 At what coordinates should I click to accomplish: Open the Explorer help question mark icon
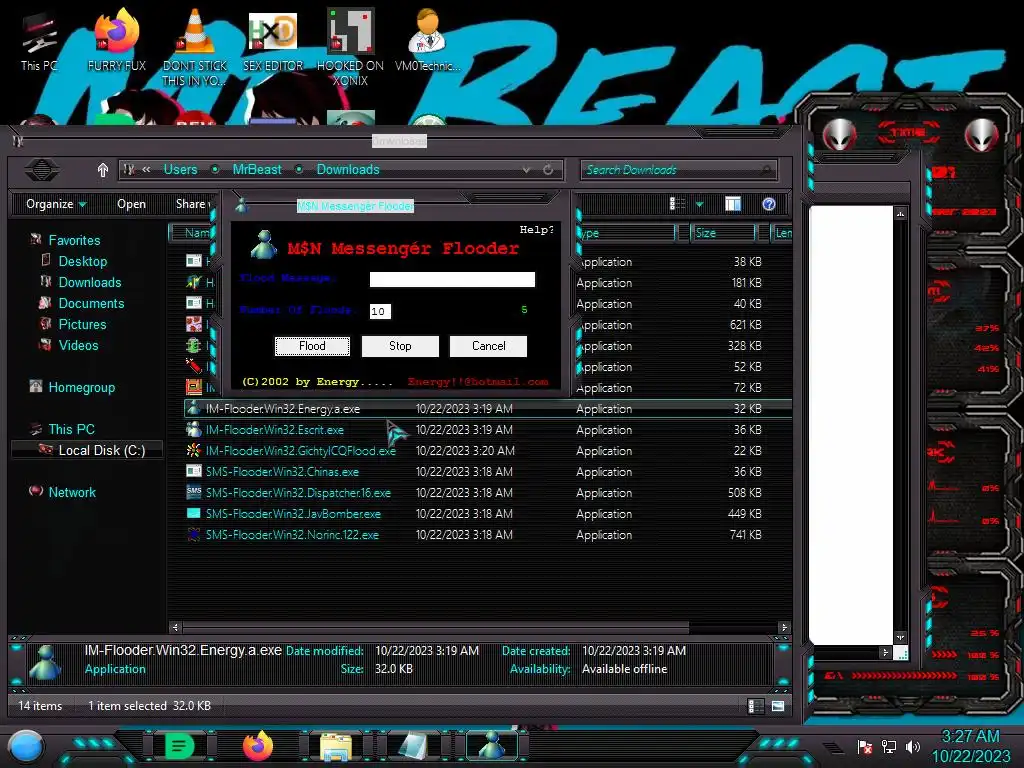[x=769, y=204]
